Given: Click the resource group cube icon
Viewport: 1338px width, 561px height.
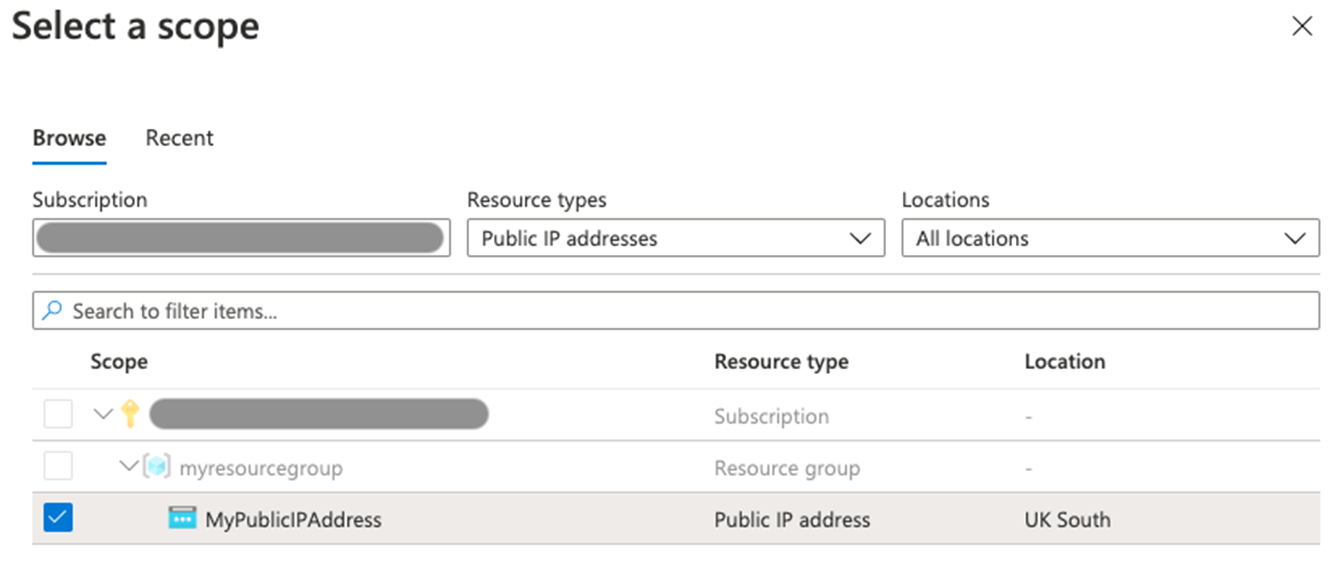Looking at the screenshot, I should coord(157,466).
